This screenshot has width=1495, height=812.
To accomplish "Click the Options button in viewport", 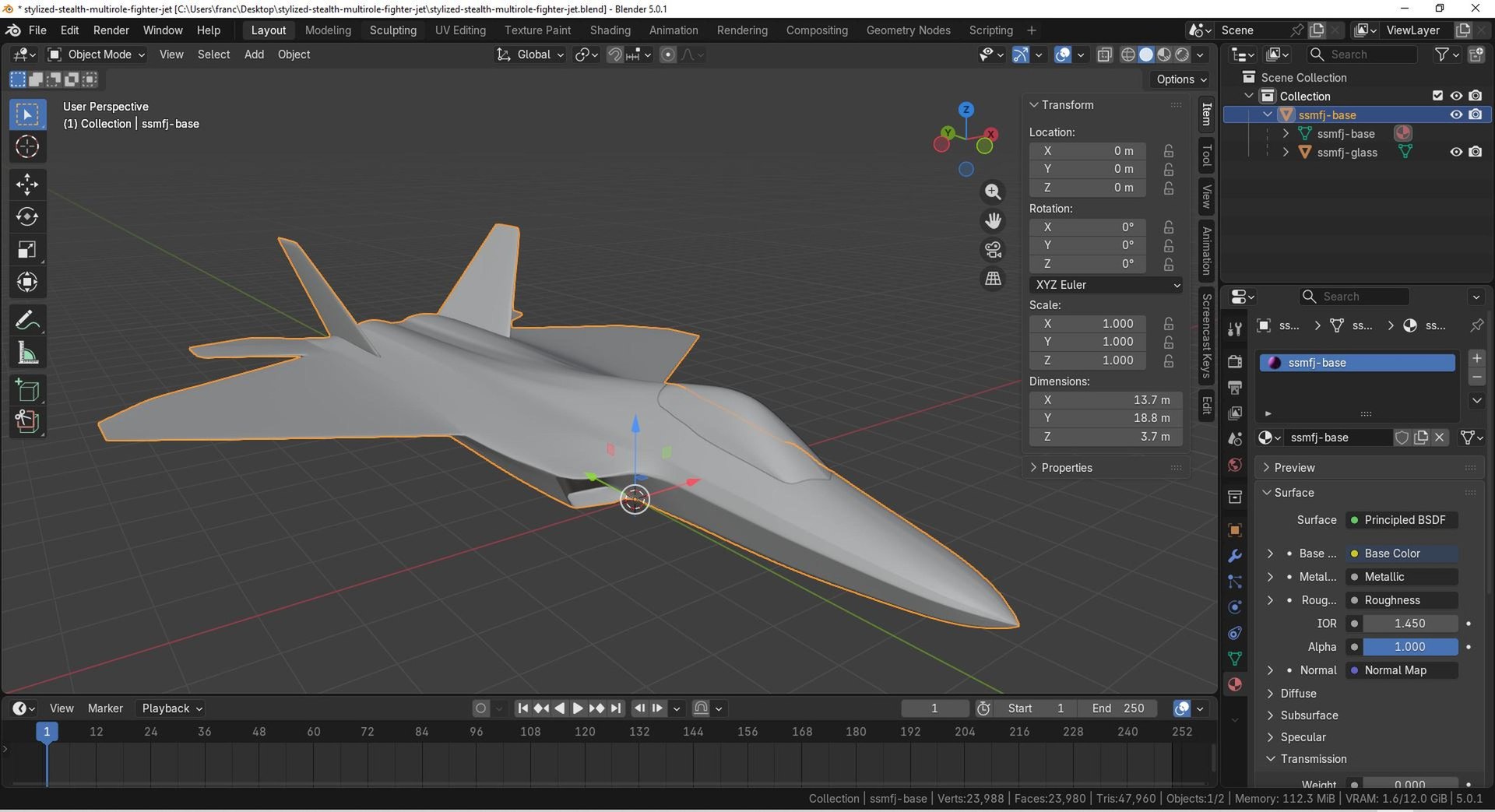I will [x=1181, y=79].
